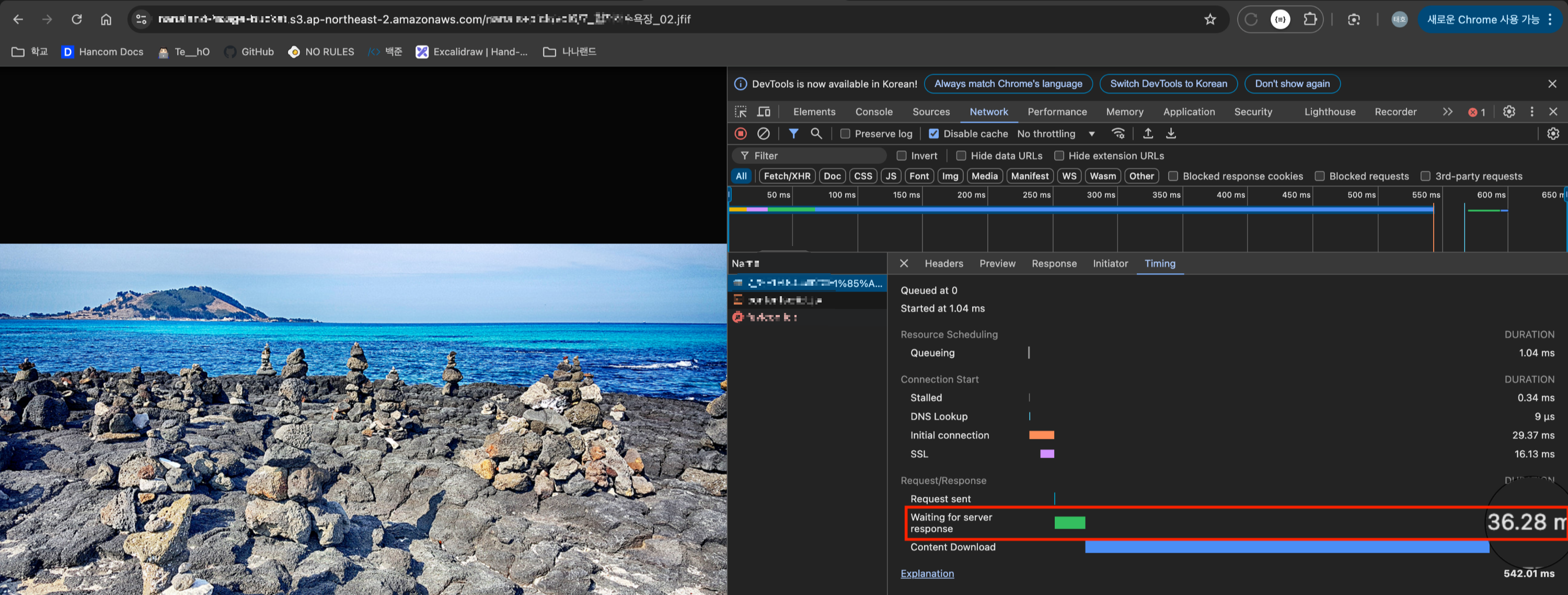Click the export HAR download icon
The width and height of the screenshot is (1568, 595).
point(1171,133)
